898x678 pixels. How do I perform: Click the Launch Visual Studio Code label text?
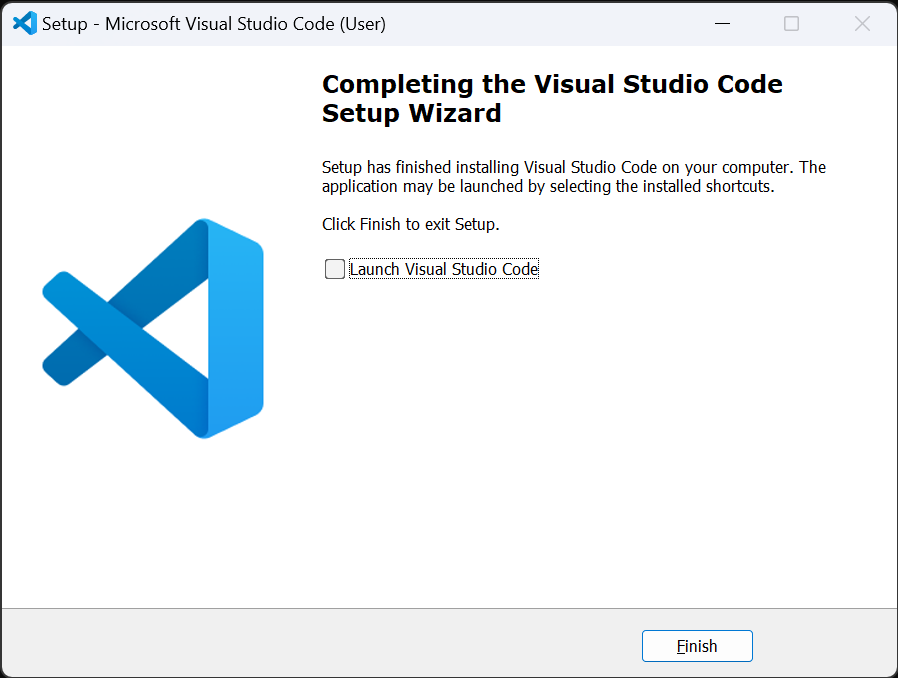(444, 269)
